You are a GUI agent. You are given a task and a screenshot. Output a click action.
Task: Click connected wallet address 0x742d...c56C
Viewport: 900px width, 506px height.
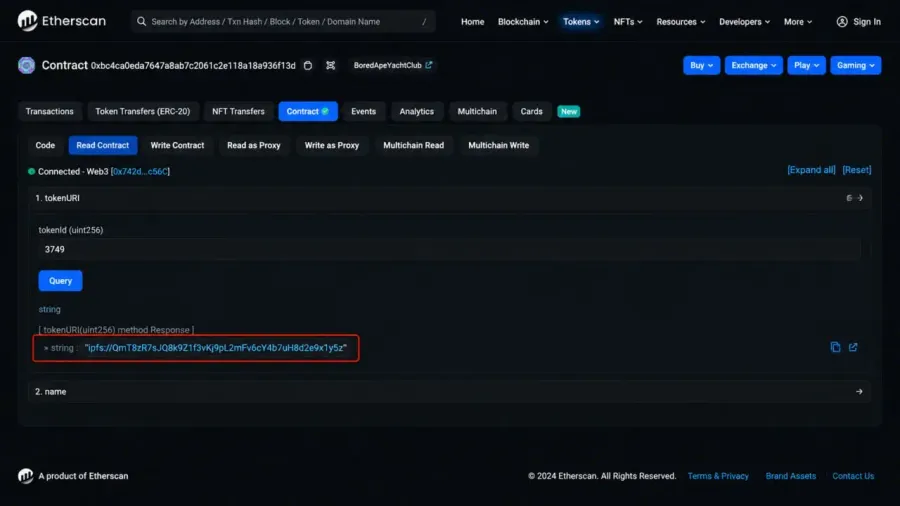(x=141, y=172)
